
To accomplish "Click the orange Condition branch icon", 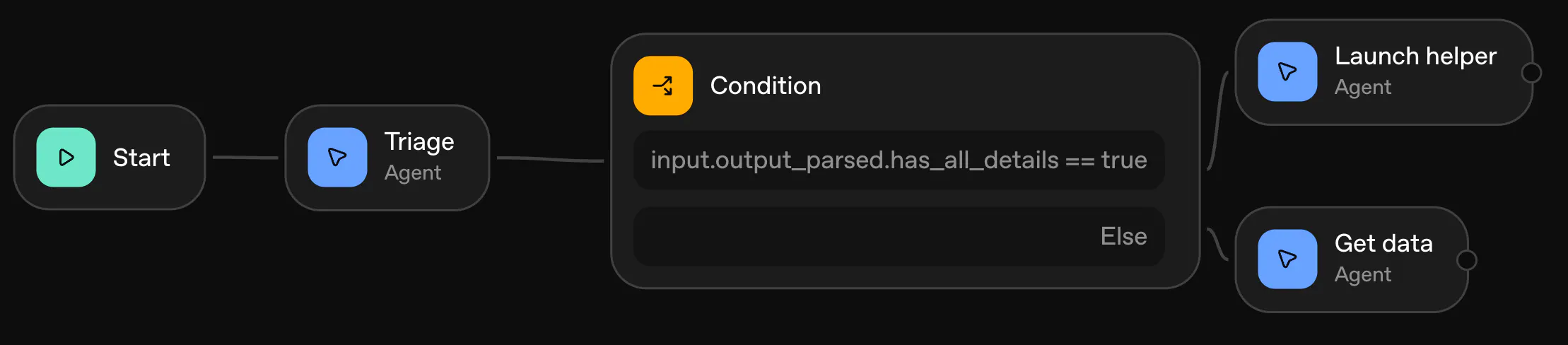I will click(x=662, y=86).
